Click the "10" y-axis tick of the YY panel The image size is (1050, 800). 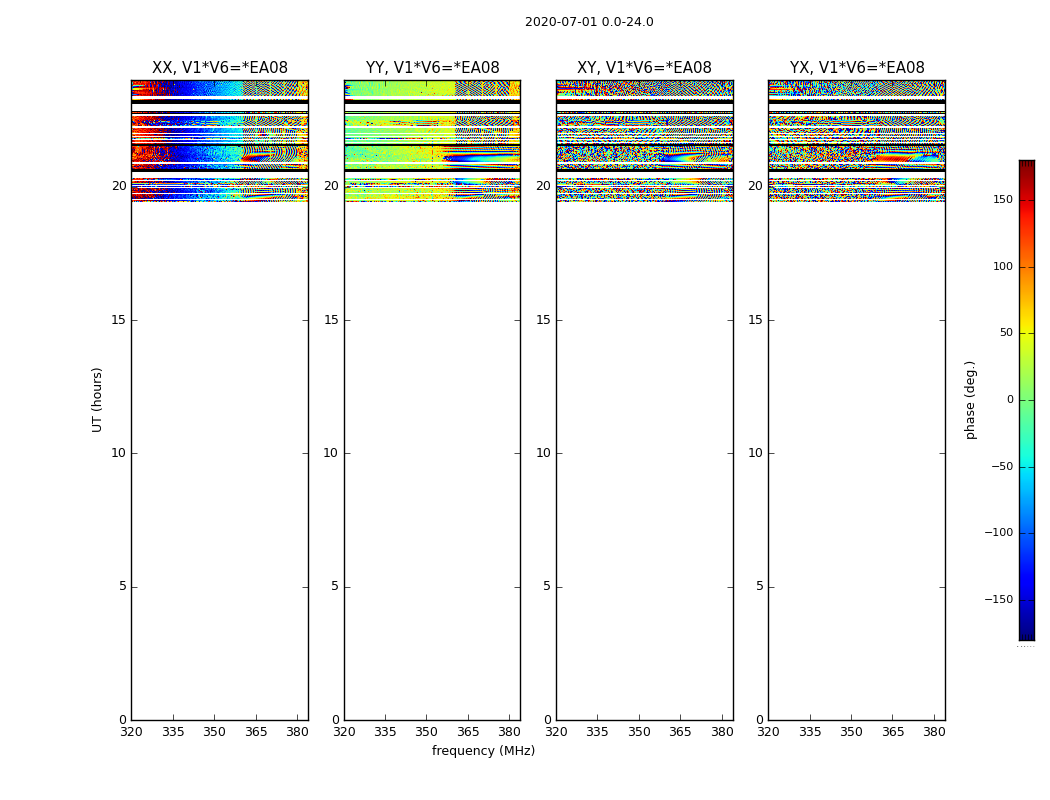coord(331,453)
